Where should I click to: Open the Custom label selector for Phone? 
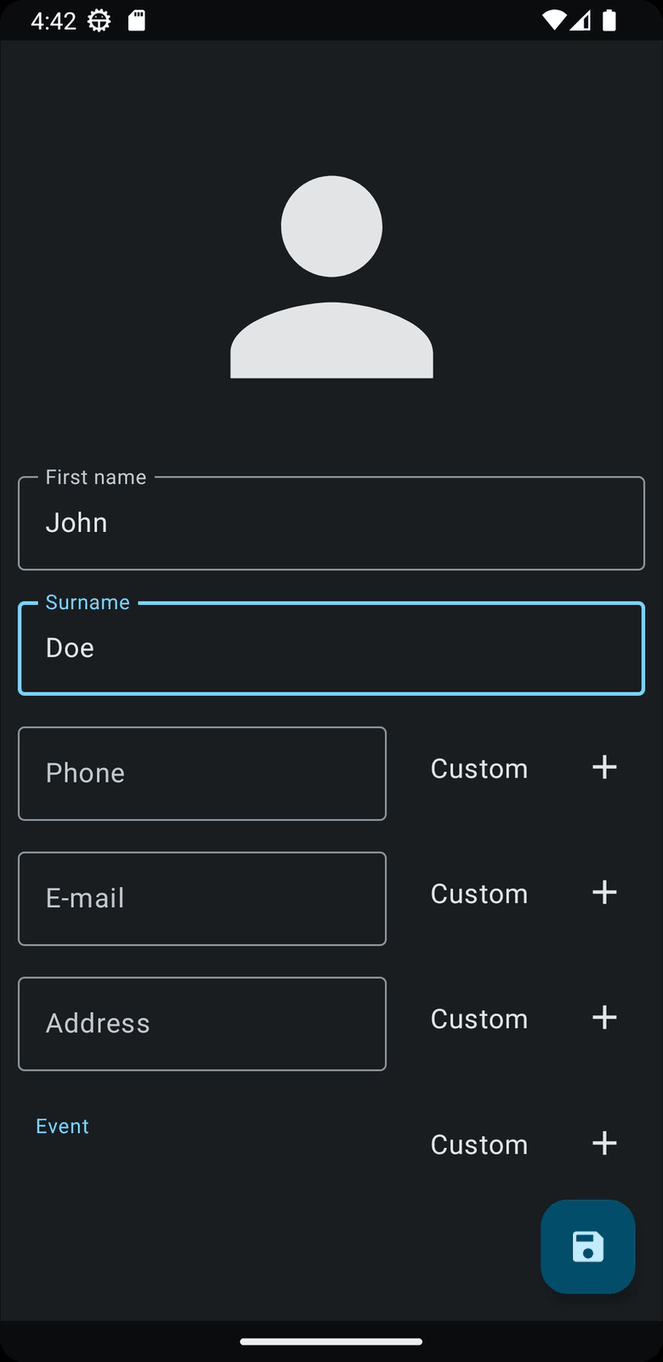click(x=479, y=768)
